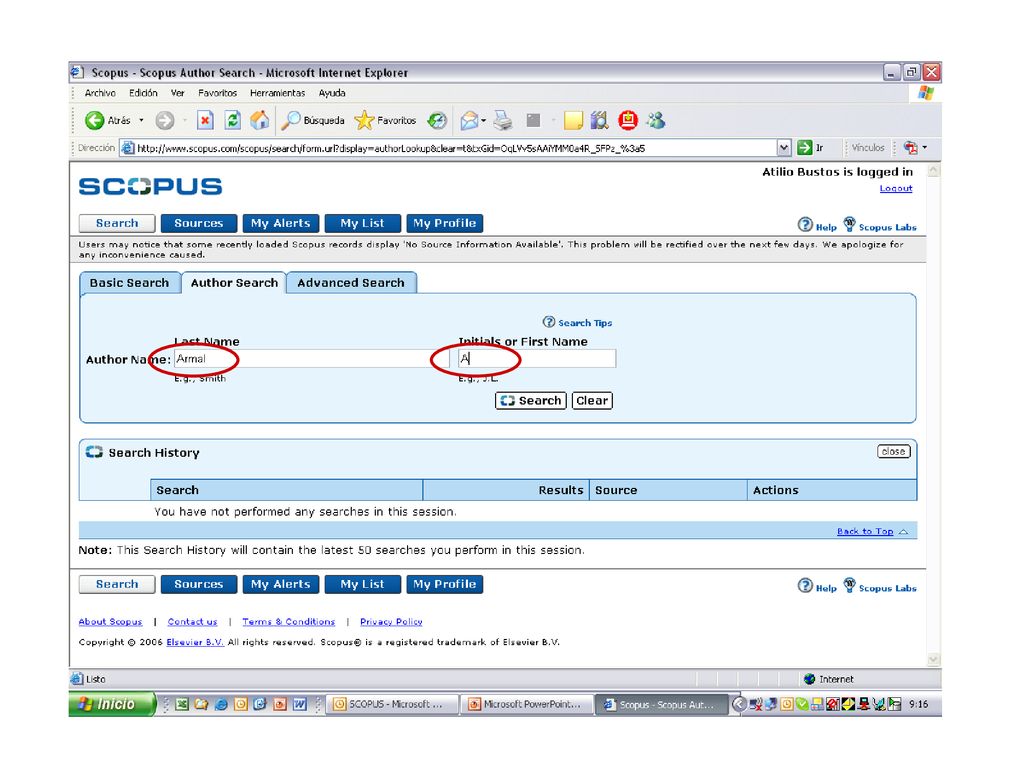Open the back button history dropdown arrow
Screen dimensions: 1024x768
pyautogui.click(x=141, y=120)
